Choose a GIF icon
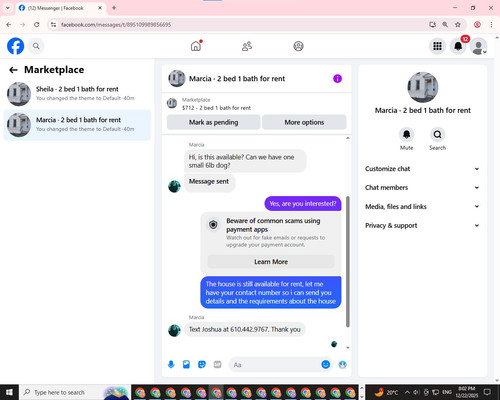This screenshot has height=400, width=500. pos(217,364)
